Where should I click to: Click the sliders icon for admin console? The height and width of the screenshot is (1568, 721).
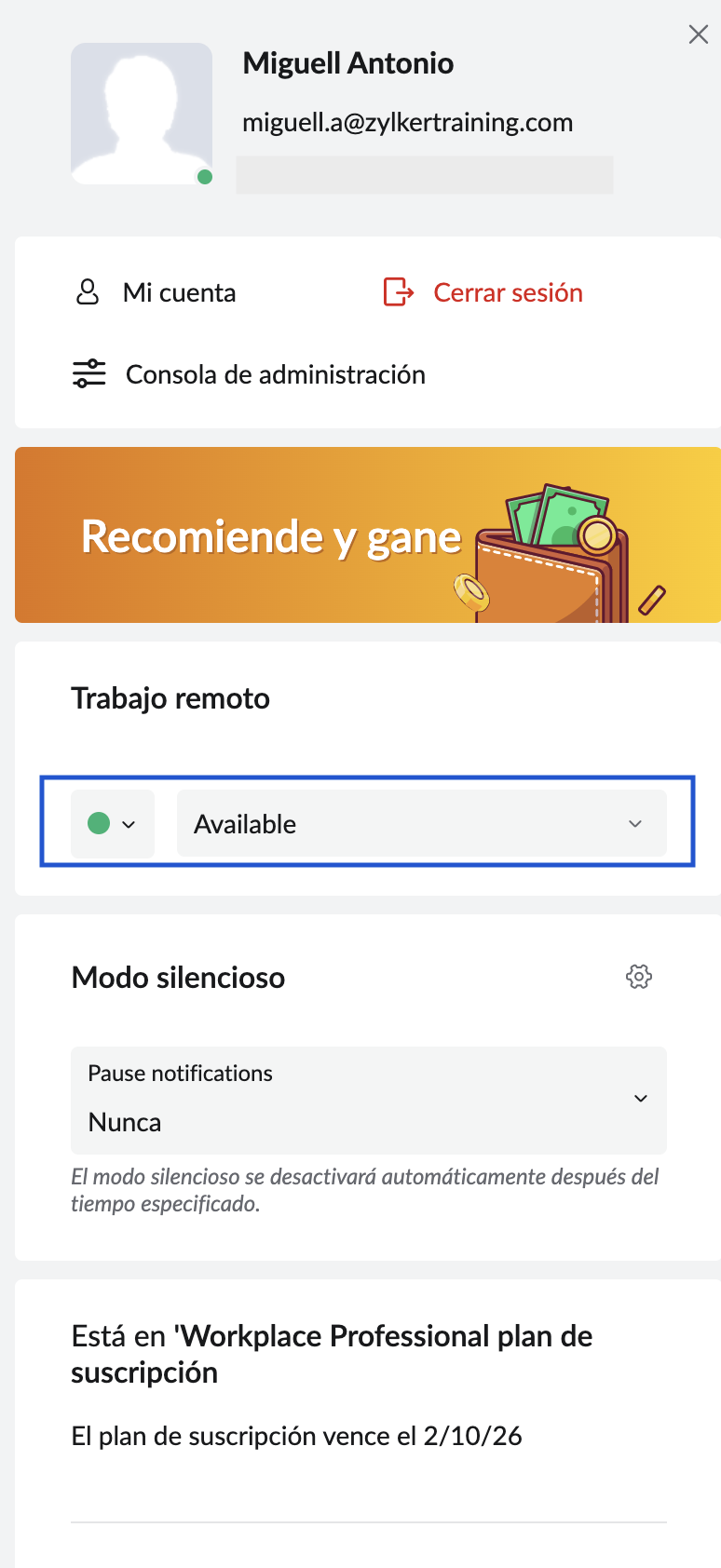(x=89, y=374)
